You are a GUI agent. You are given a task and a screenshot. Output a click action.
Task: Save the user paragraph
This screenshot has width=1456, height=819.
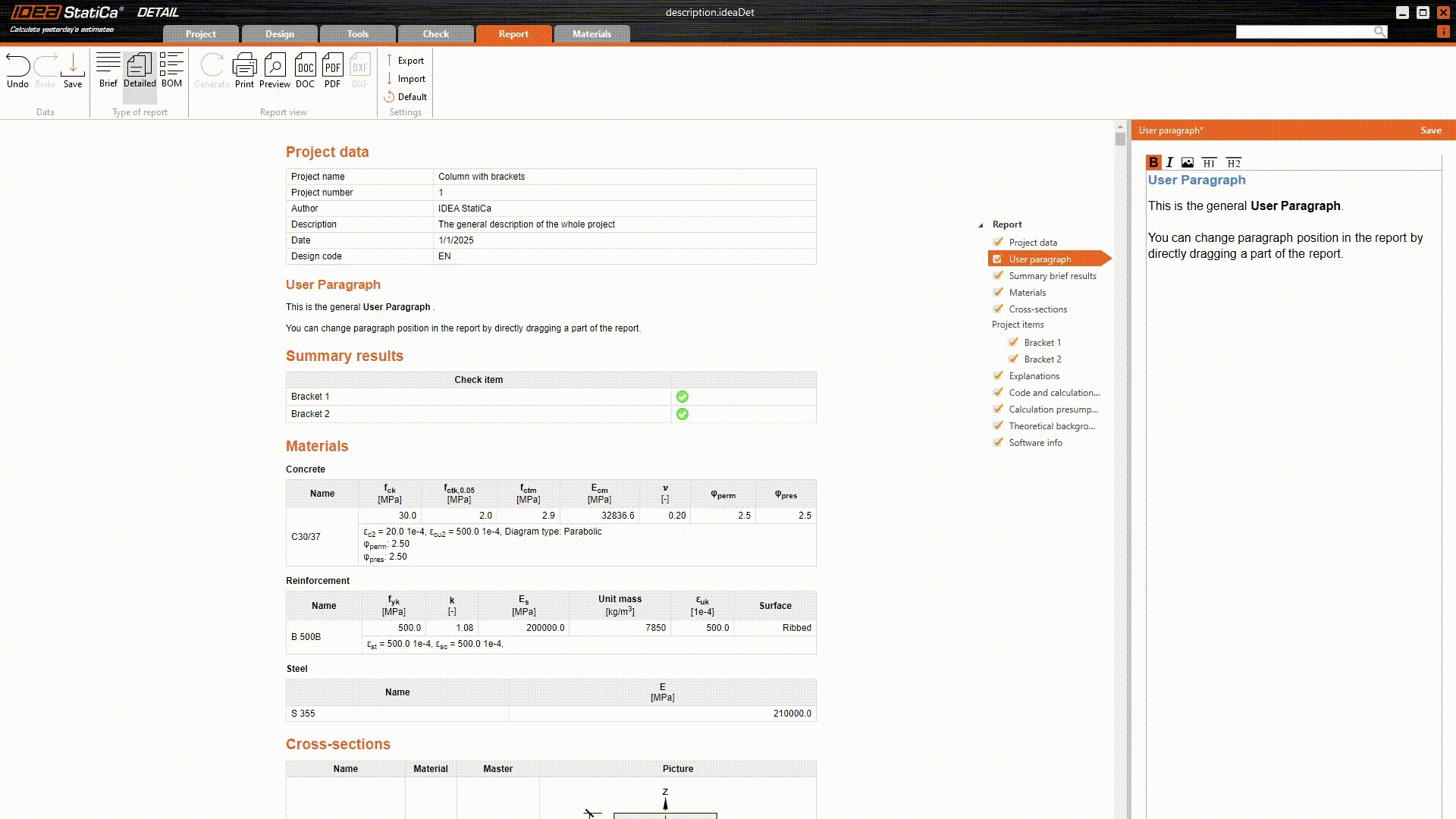(x=1430, y=130)
